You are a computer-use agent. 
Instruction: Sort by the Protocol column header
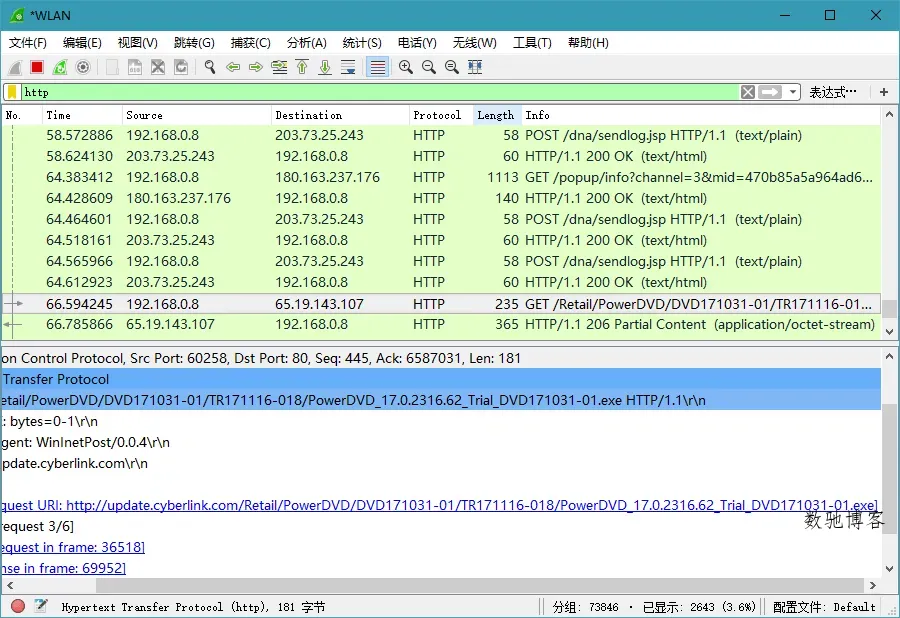click(x=441, y=115)
